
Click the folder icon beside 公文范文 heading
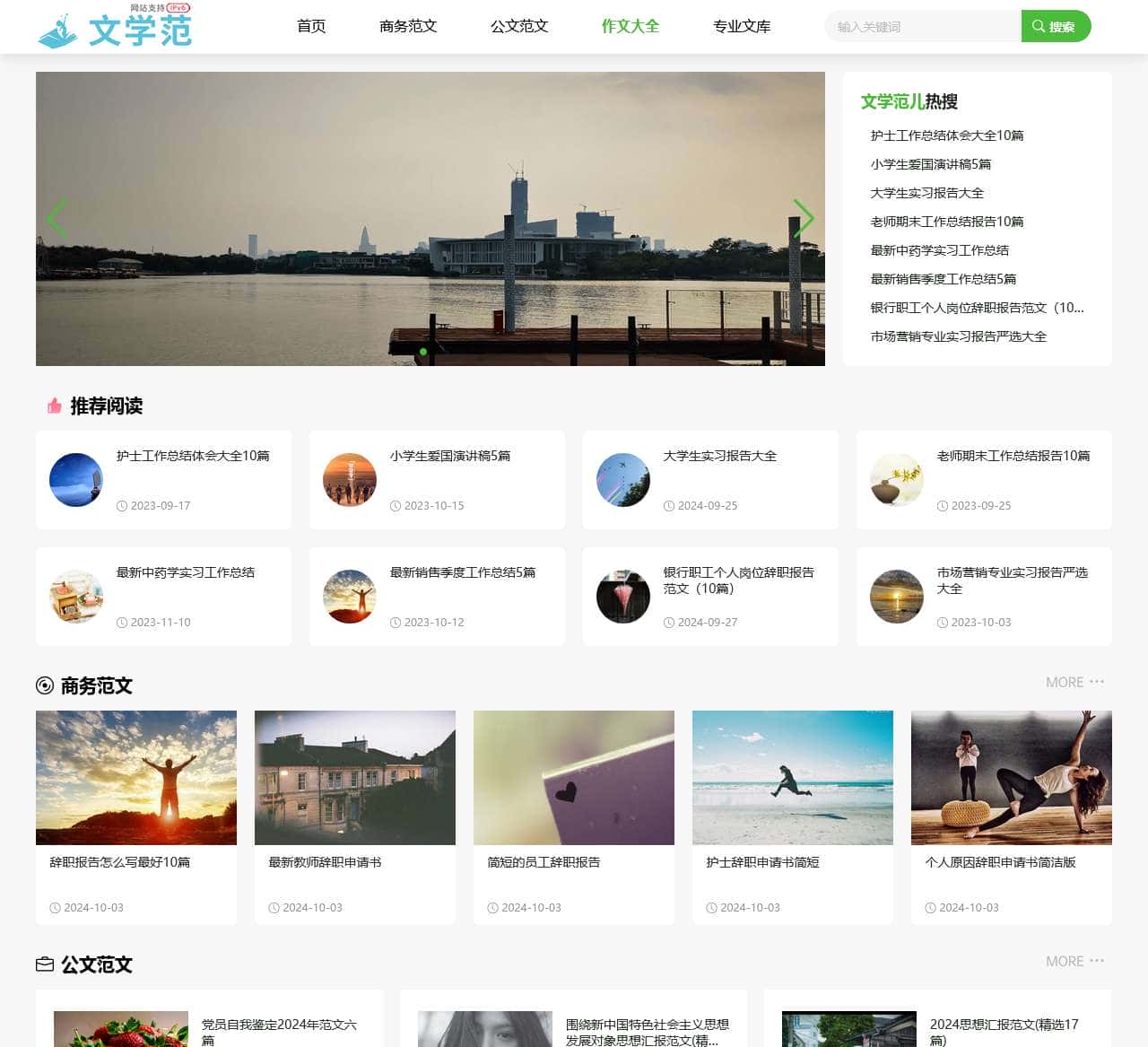point(44,964)
